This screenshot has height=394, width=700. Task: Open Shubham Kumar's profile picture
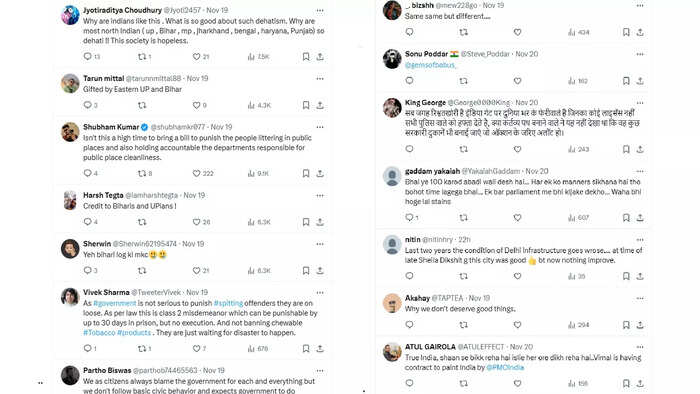click(x=70, y=132)
